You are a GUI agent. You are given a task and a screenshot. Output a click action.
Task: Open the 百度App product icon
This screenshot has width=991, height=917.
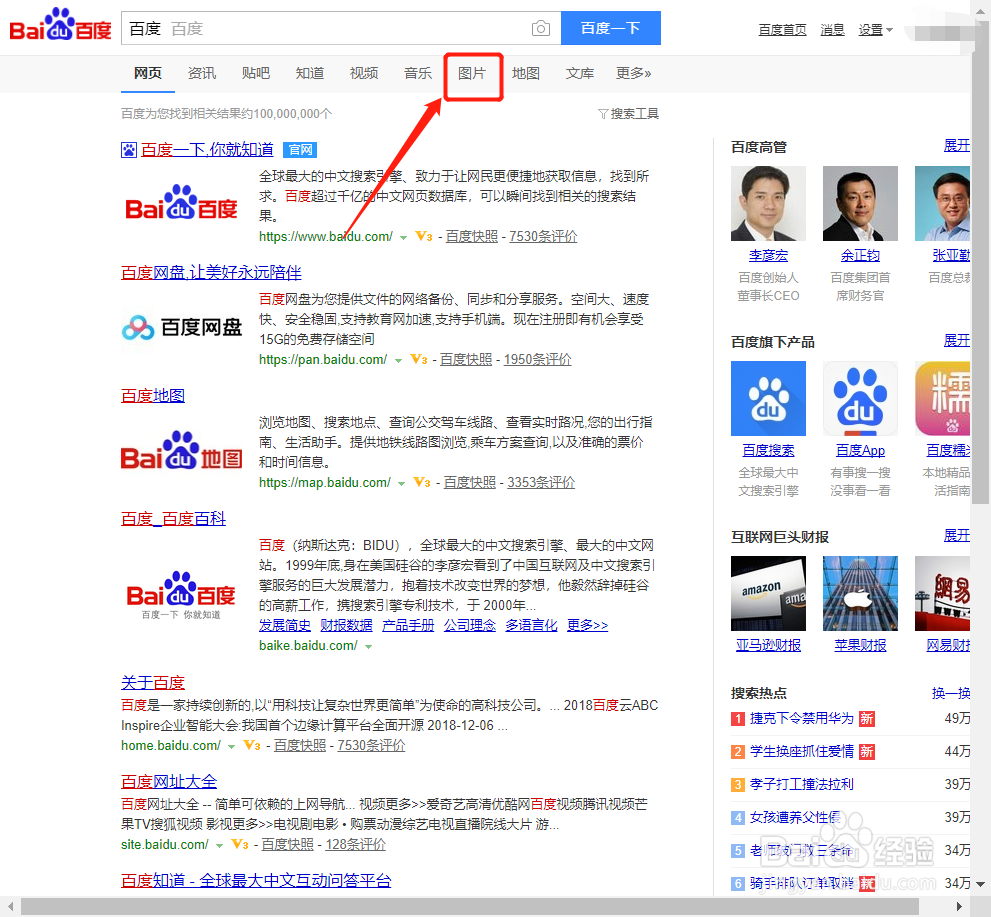(860, 399)
